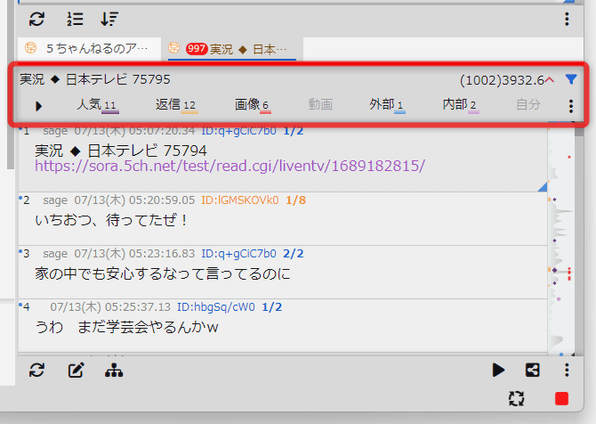Click the share icon at bottom
Viewport: 596px width, 424px height.
(532, 370)
